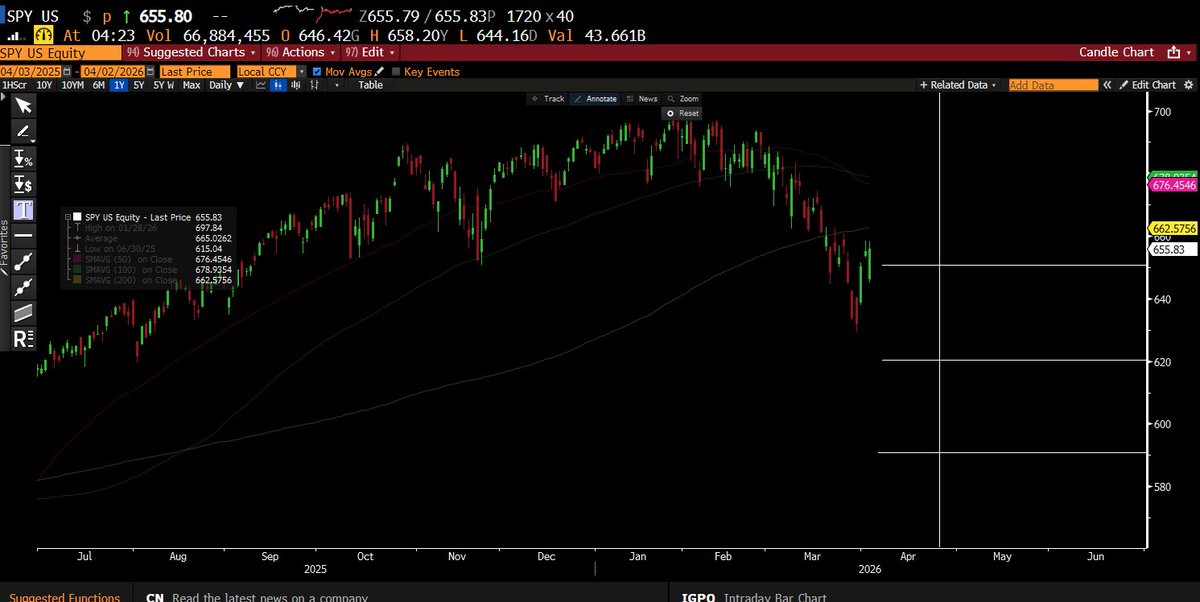This screenshot has width=1200, height=602.
Task: Click the chart info icon near At
Action: (44, 34)
